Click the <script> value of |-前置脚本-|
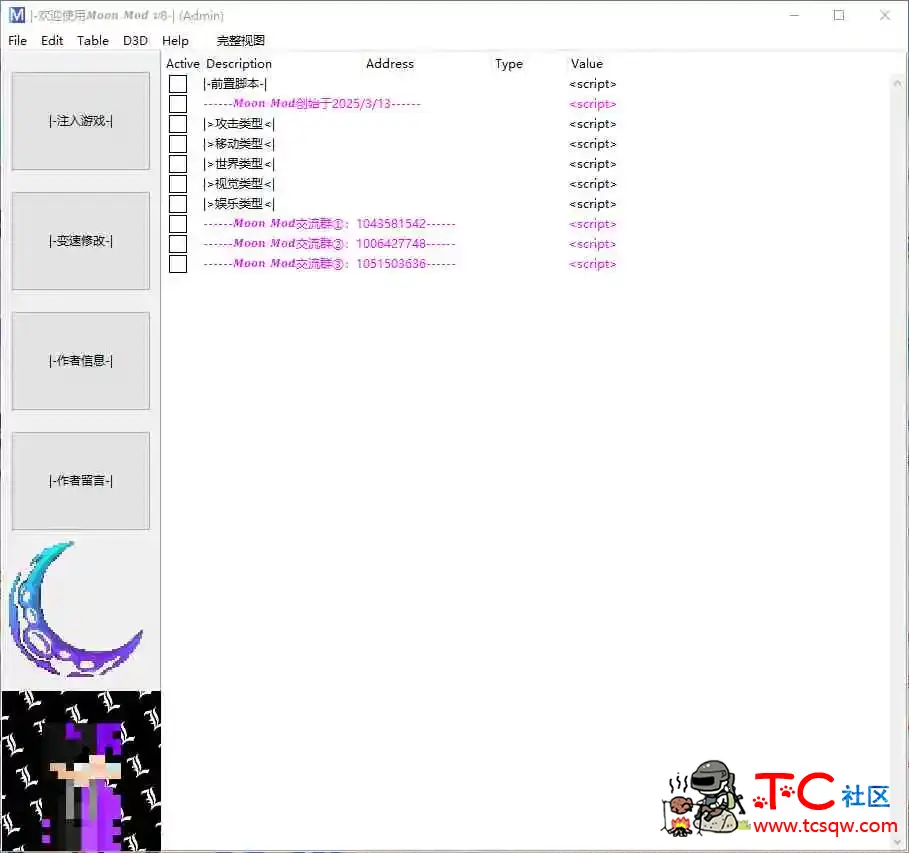 coord(592,84)
